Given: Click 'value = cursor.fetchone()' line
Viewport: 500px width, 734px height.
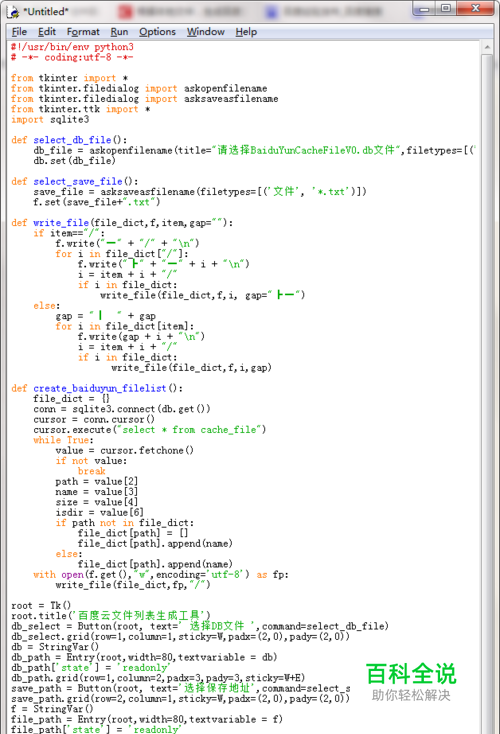Looking at the screenshot, I should (x=125, y=450).
